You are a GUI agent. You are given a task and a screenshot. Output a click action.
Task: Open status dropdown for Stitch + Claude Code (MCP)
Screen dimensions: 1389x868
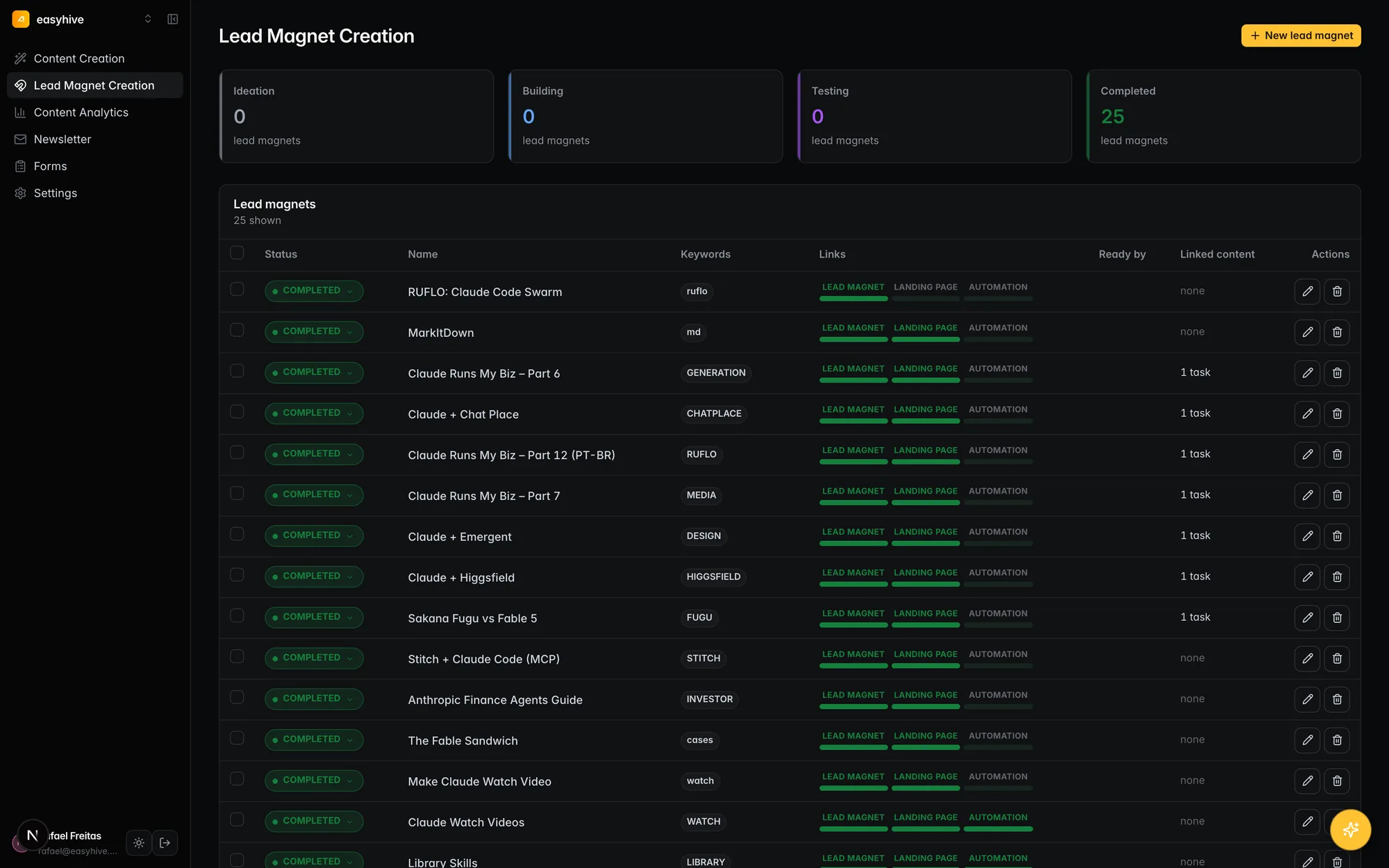pyautogui.click(x=314, y=658)
